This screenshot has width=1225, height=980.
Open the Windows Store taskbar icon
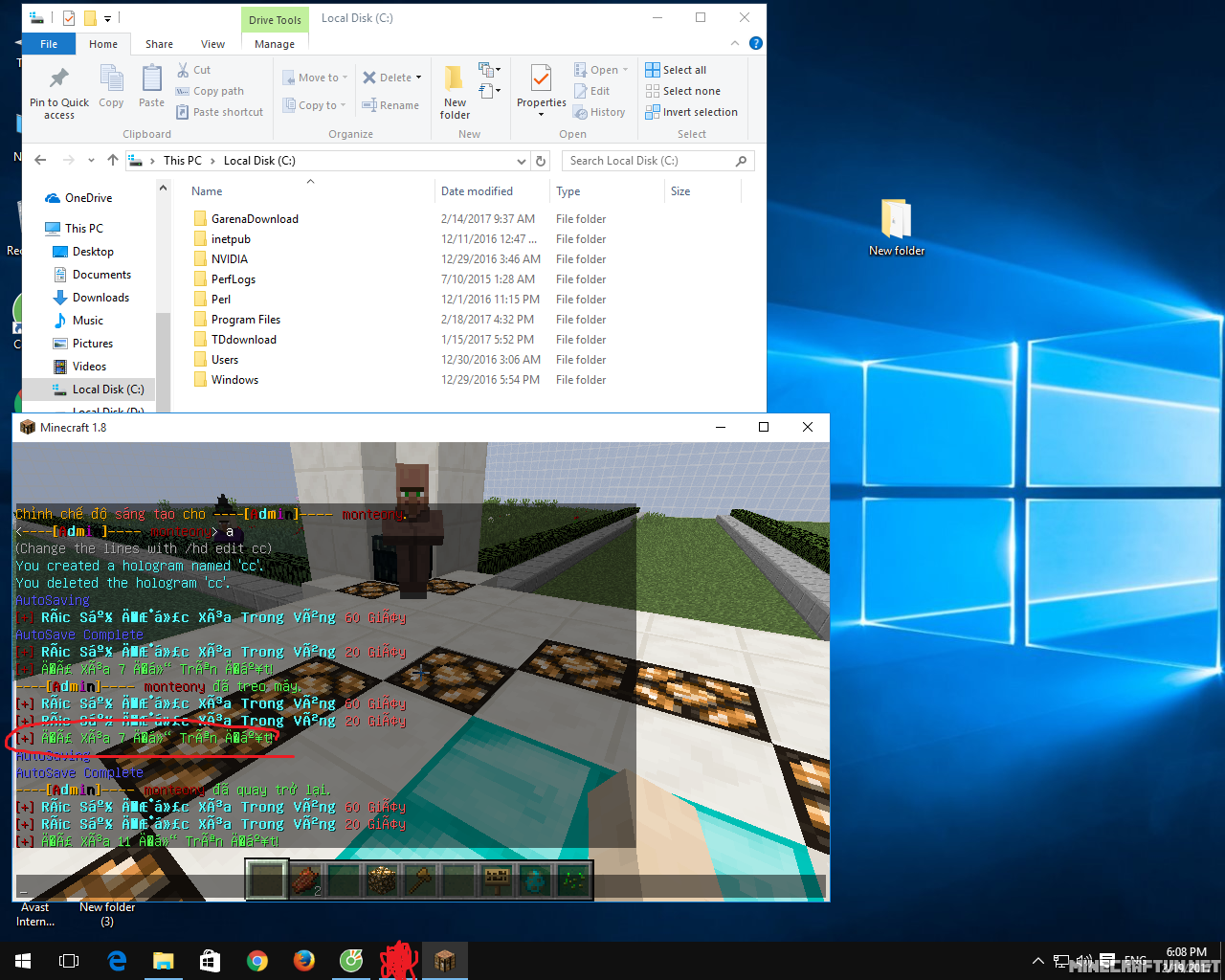(x=211, y=961)
